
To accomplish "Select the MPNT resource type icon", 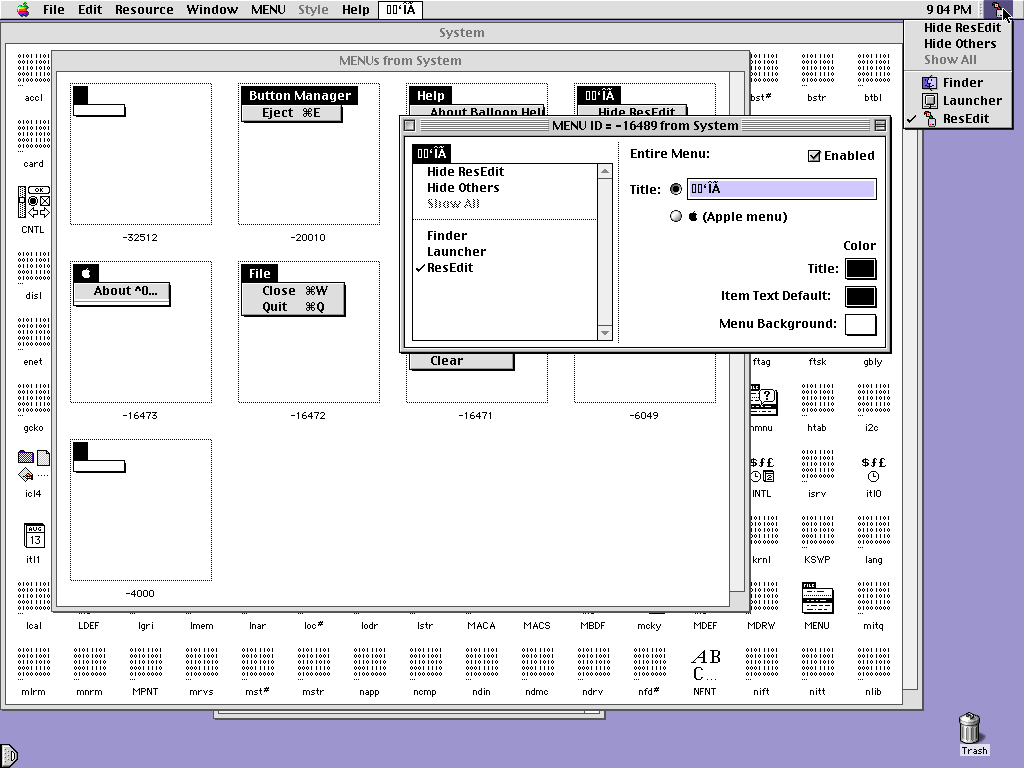I will coord(146,664).
